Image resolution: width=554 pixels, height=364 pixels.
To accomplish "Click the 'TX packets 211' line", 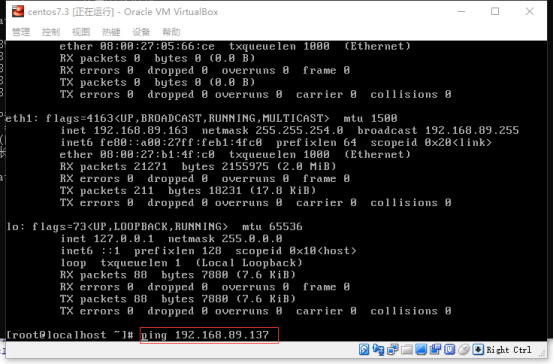I will click(x=188, y=190).
